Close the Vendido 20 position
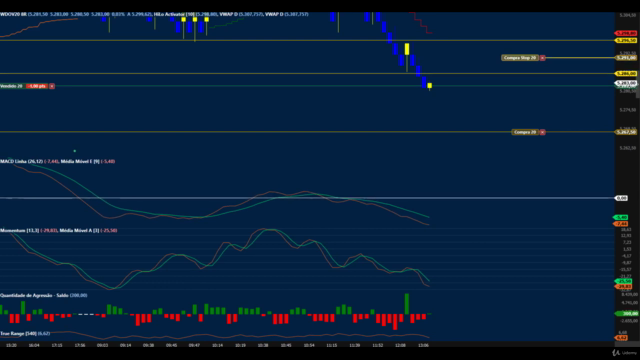The width and height of the screenshot is (640, 360). click(52, 86)
